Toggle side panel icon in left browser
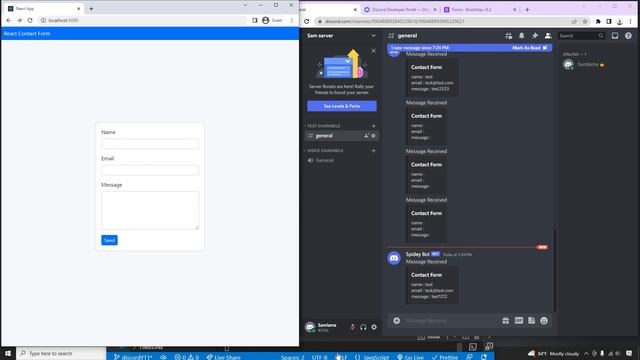 tap(255, 20)
